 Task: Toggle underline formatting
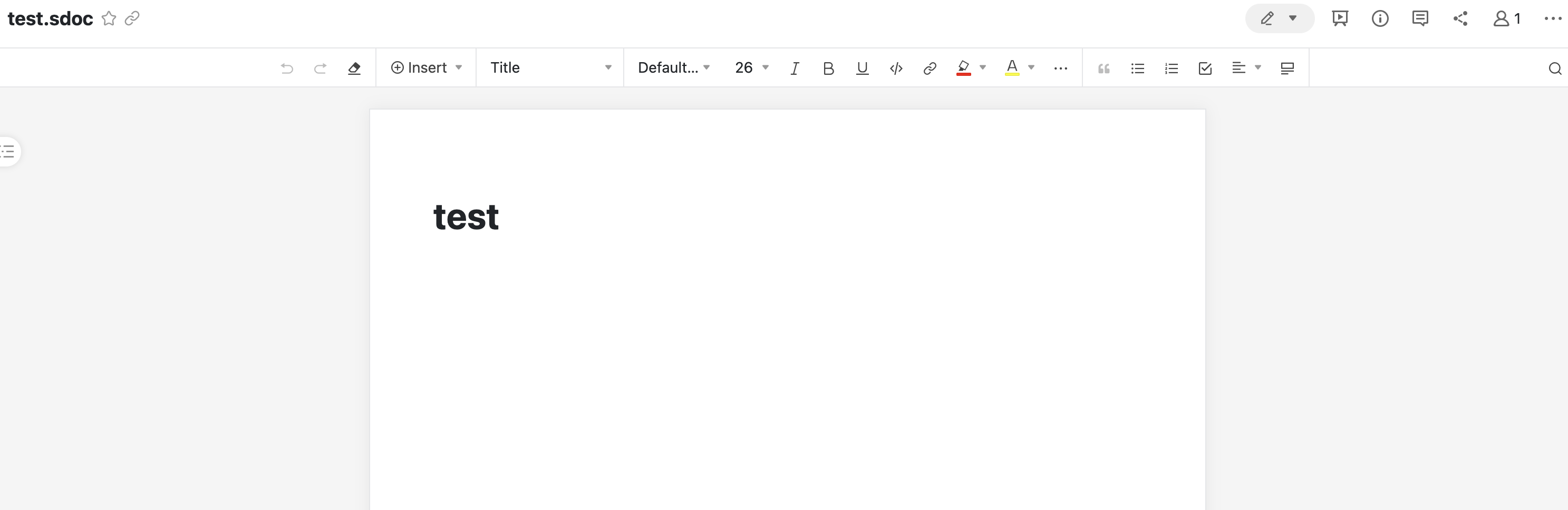tap(862, 68)
